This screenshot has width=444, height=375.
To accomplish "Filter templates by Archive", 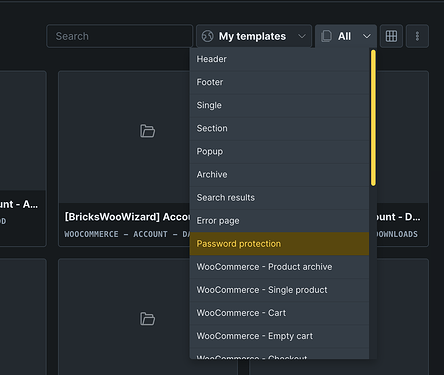I will [279, 174].
